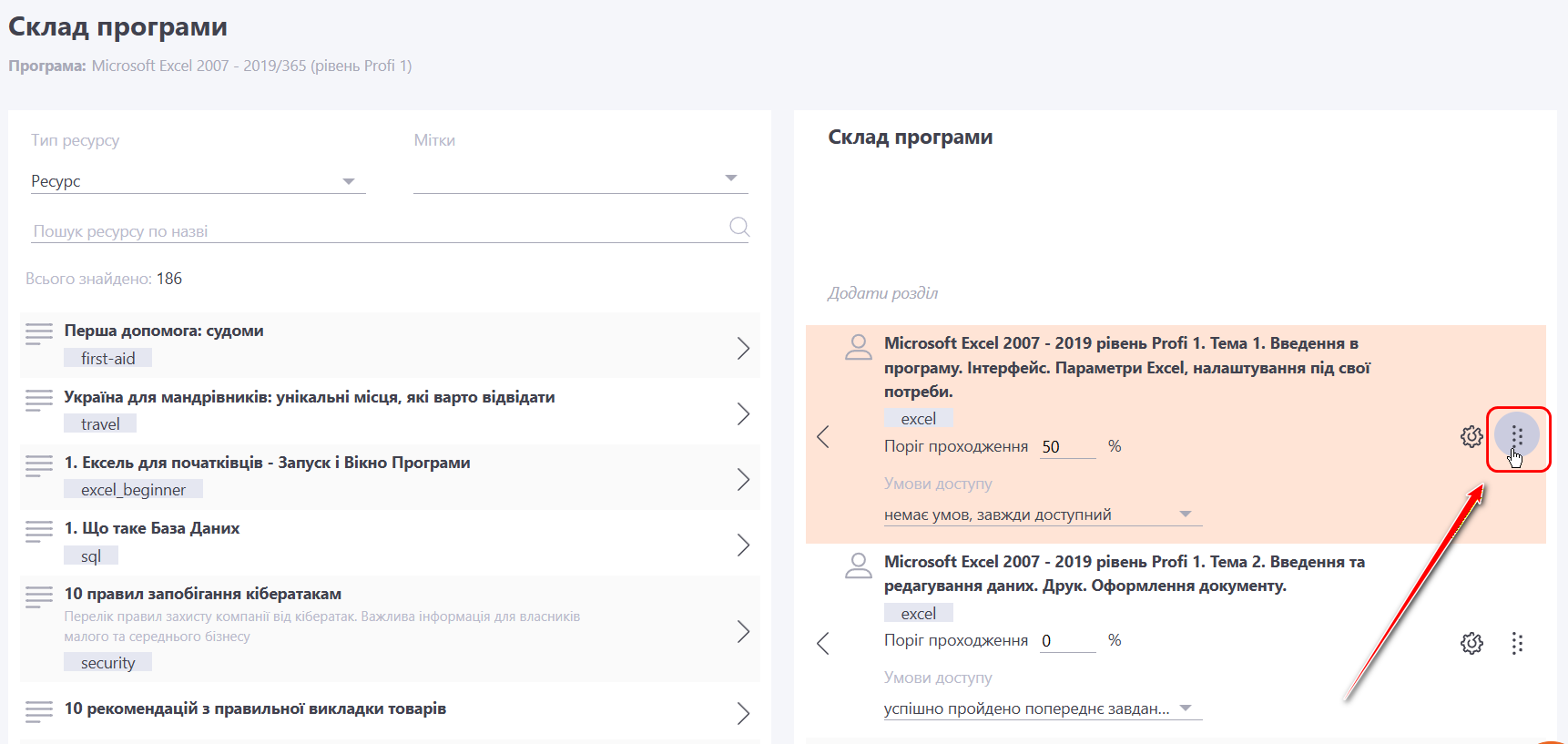Expand 'успішно пройдено попереднє' conditions dropdown

pyautogui.click(x=1042, y=708)
